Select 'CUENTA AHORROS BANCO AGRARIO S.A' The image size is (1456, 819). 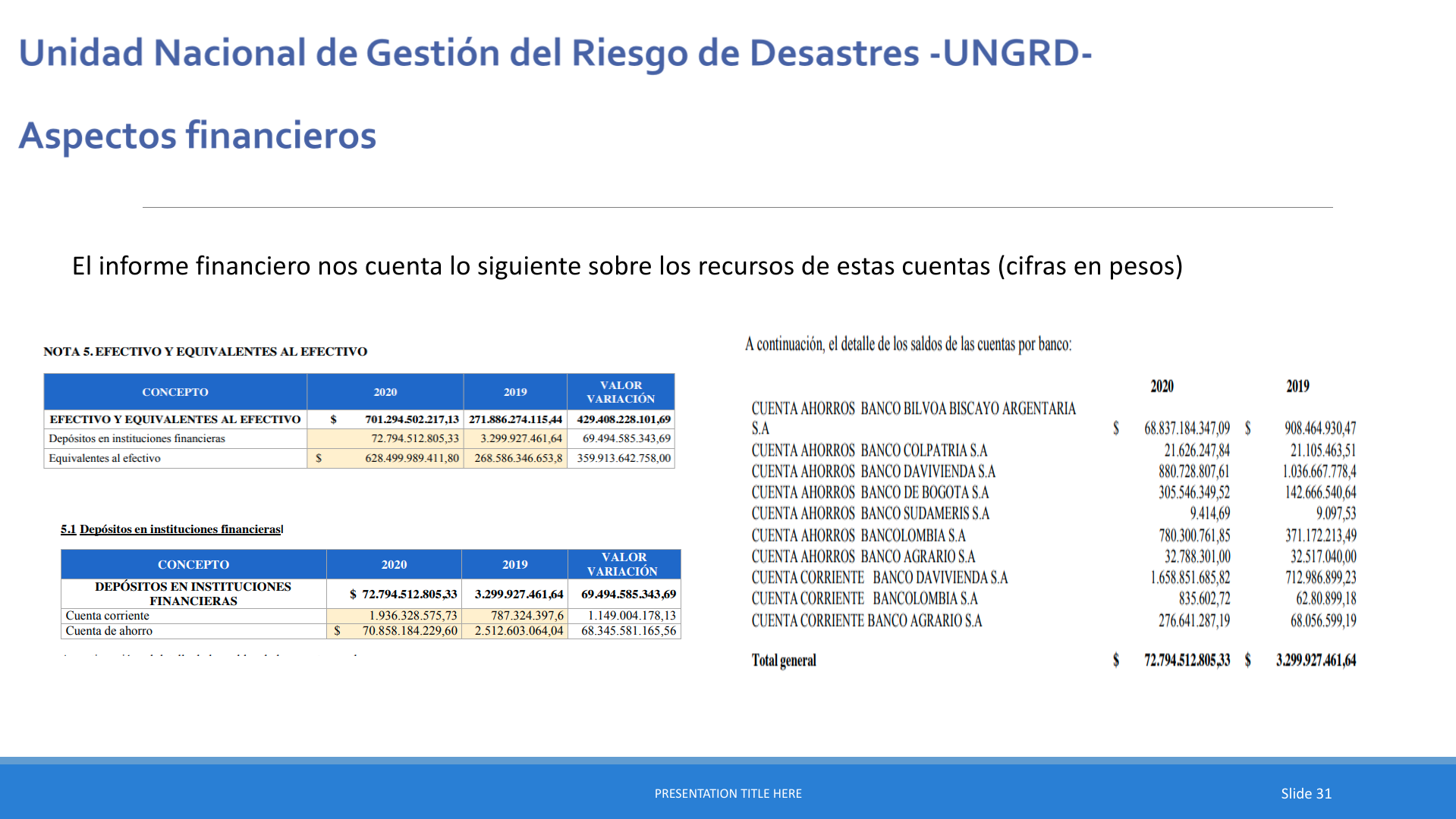point(863,557)
